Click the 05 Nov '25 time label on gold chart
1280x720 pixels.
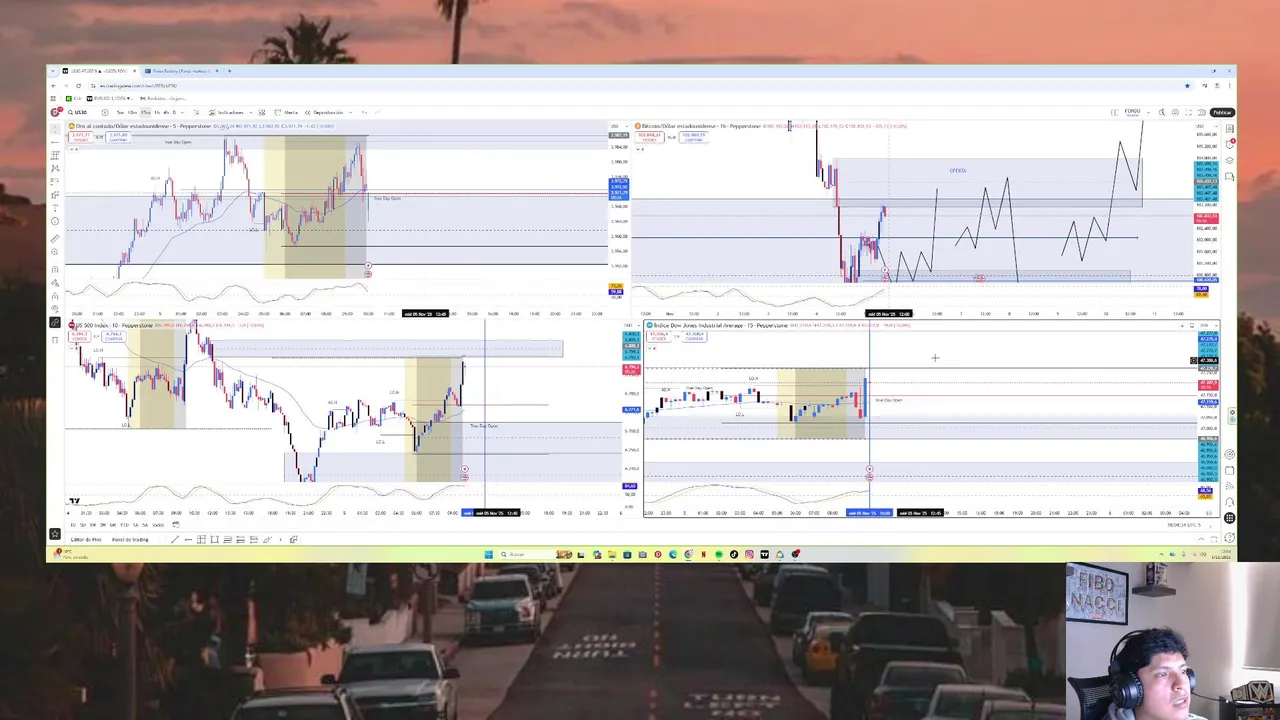pyautogui.click(x=425, y=314)
